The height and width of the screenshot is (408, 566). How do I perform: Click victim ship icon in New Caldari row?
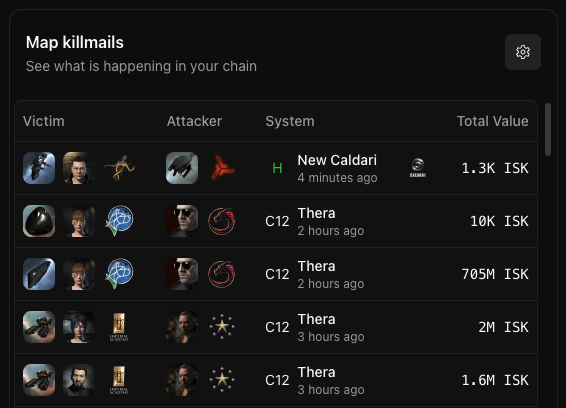pyautogui.click(x=39, y=168)
